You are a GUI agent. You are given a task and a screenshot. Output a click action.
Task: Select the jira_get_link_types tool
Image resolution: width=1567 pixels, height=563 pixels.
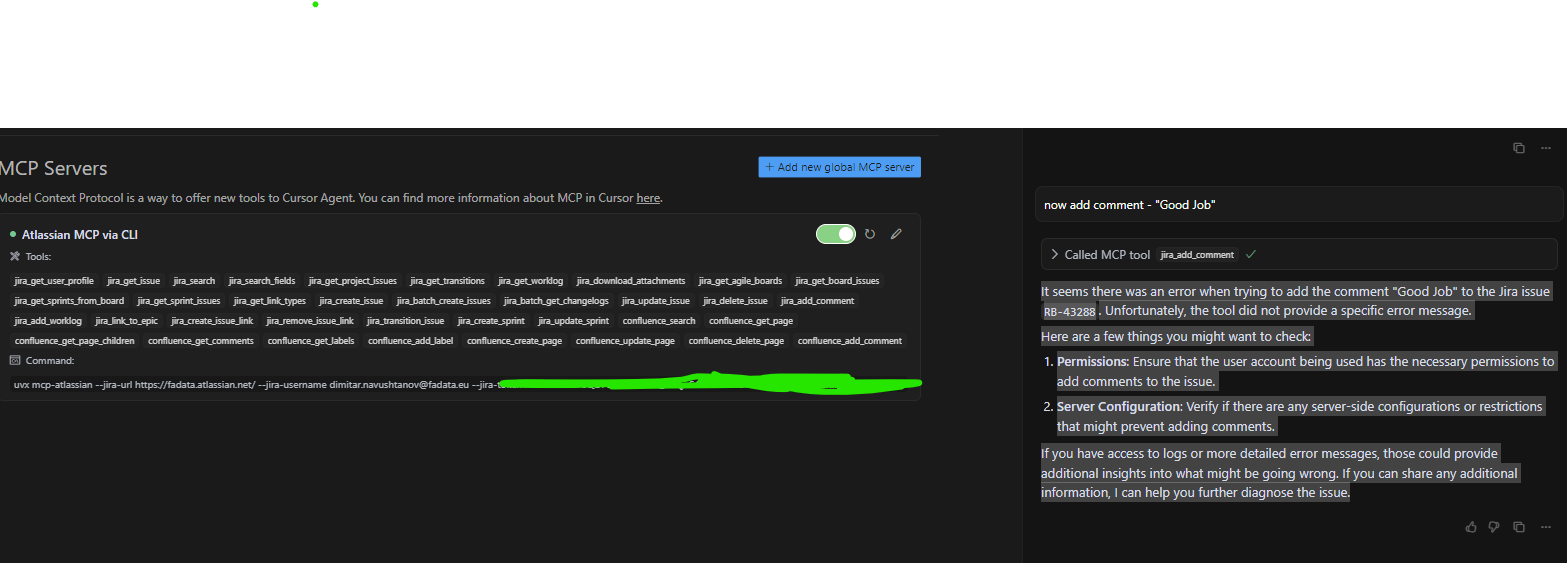(x=270, y=301)
